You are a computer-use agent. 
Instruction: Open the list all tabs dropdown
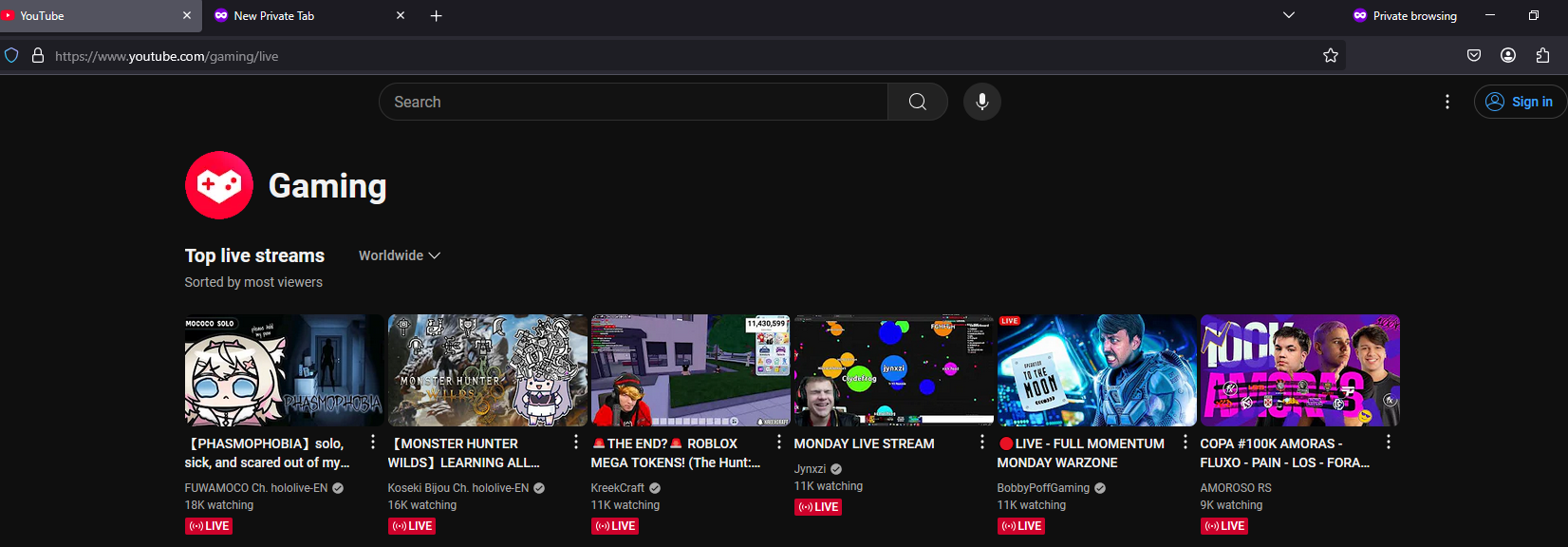(x=1289, y=15)
